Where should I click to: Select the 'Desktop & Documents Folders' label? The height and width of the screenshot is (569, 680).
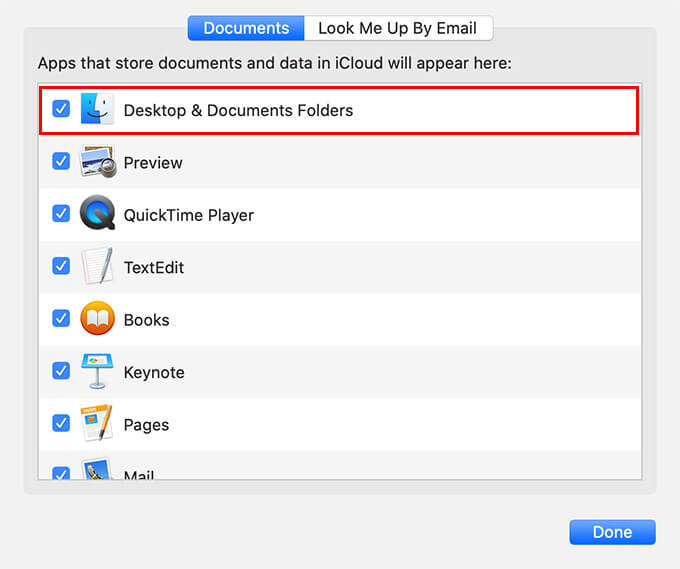pos(238,111)
